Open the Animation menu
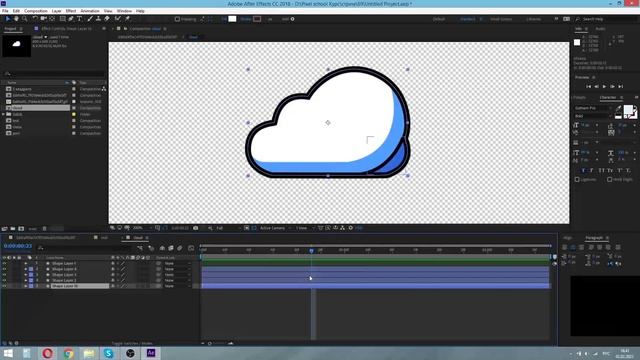The image size is (640, 360). (90, 11)
